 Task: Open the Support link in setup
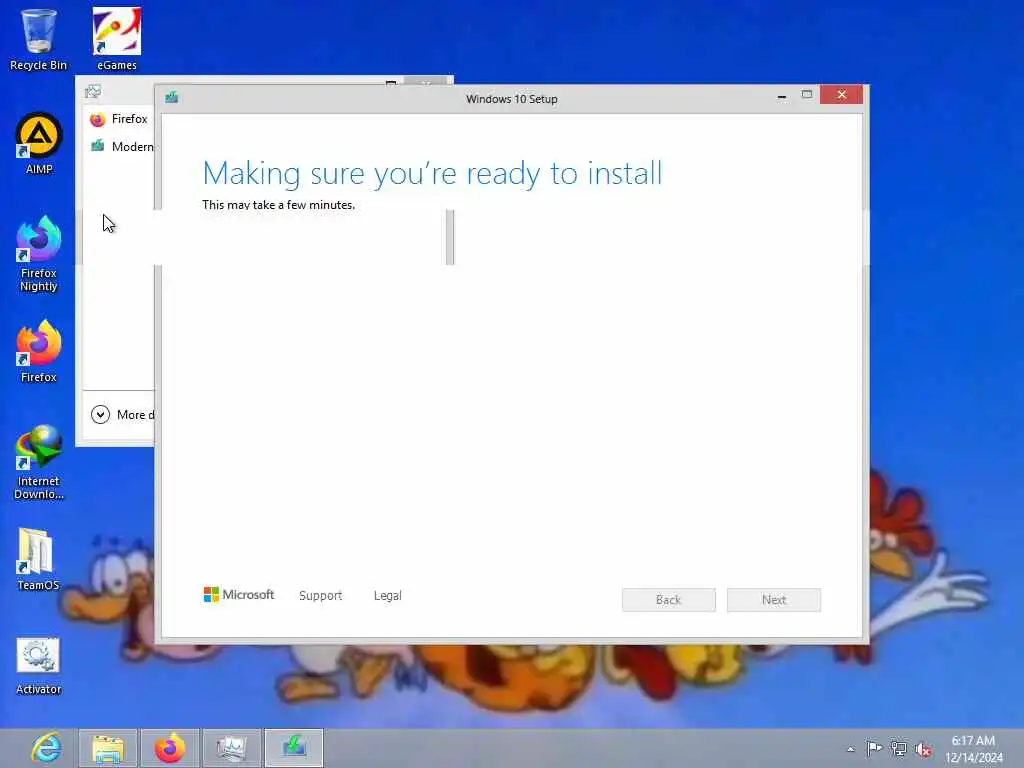(320, 595)
